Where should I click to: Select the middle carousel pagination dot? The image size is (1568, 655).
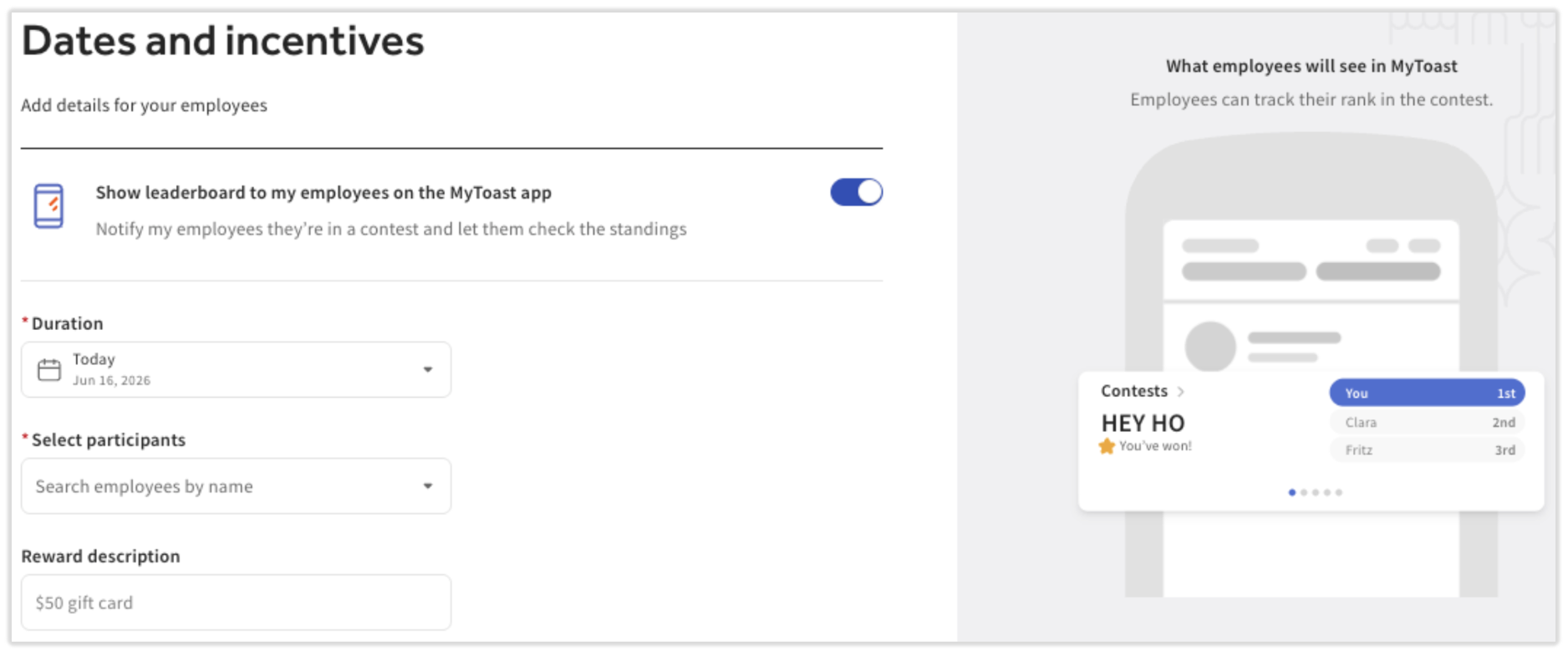tap(1316, 492)
